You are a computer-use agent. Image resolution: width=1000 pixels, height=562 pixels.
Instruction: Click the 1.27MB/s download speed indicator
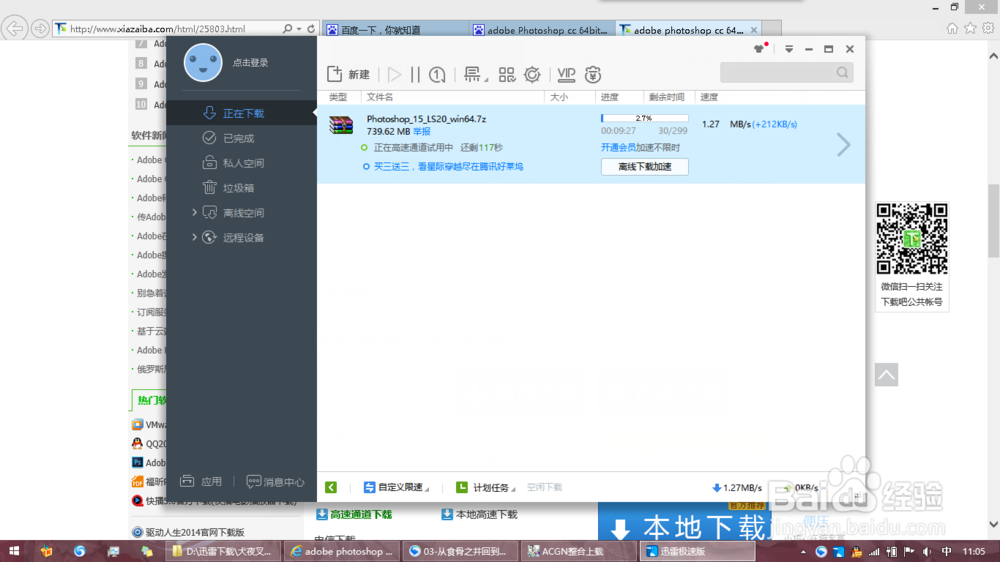[737, 488]
